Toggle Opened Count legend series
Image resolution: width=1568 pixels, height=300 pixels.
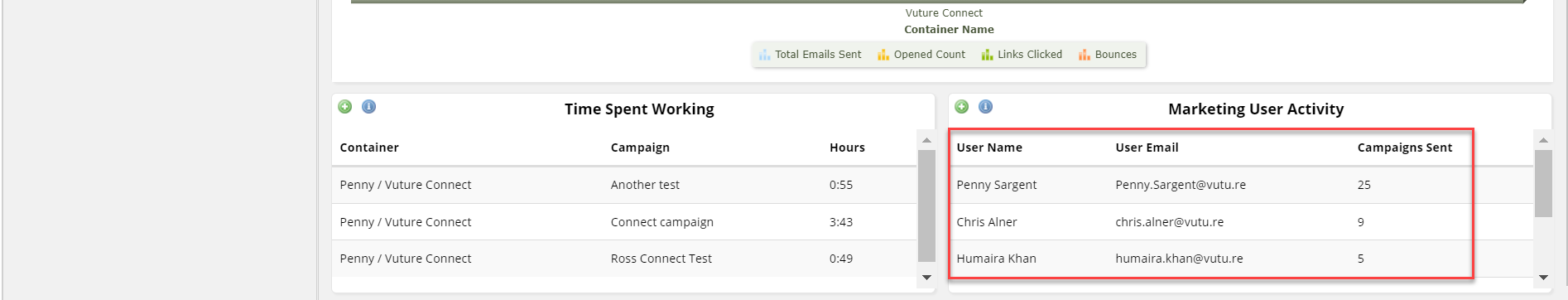921,55
